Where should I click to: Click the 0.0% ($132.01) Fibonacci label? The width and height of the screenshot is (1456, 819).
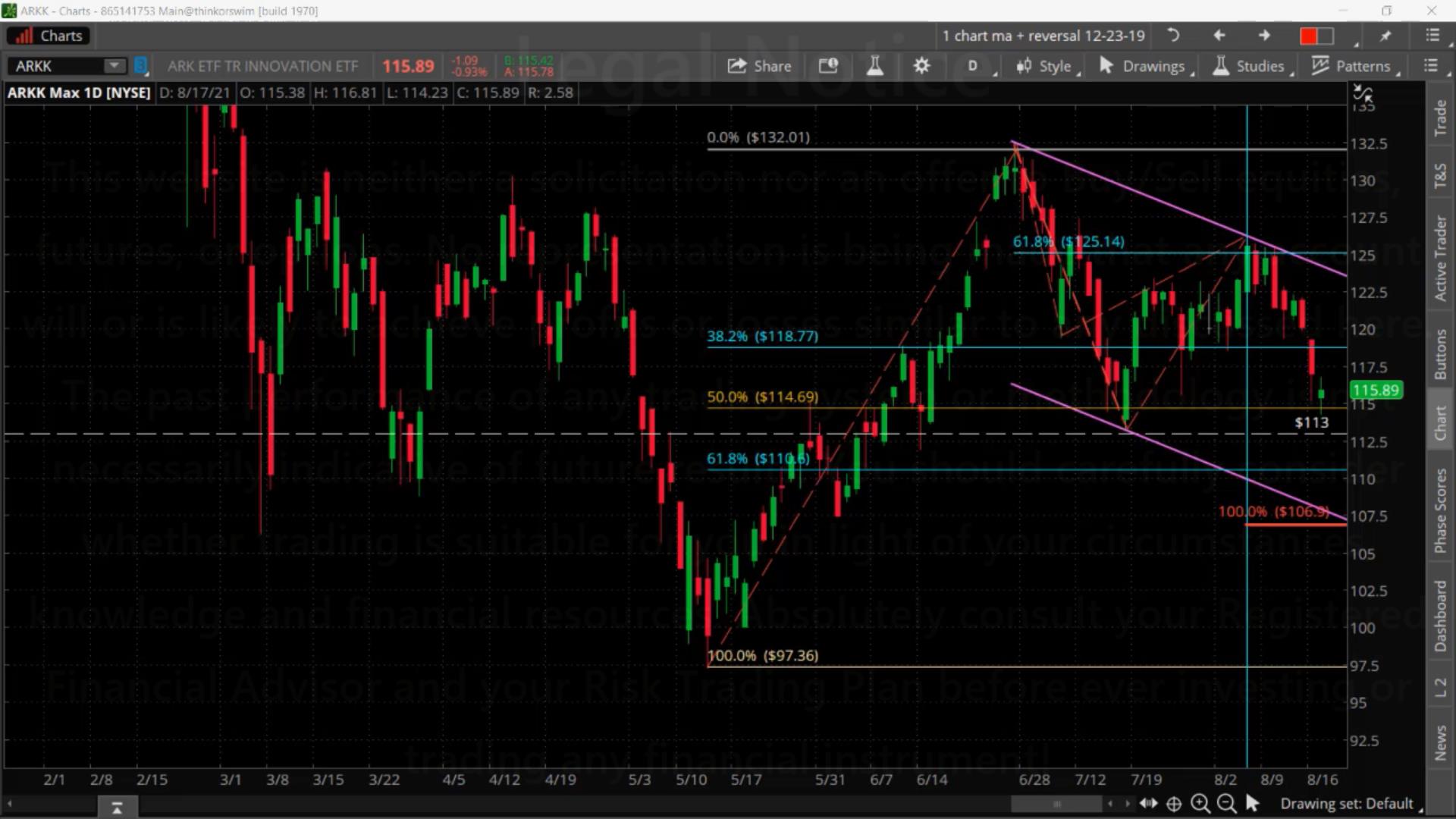pyautogui.click(x=758, y=137)
